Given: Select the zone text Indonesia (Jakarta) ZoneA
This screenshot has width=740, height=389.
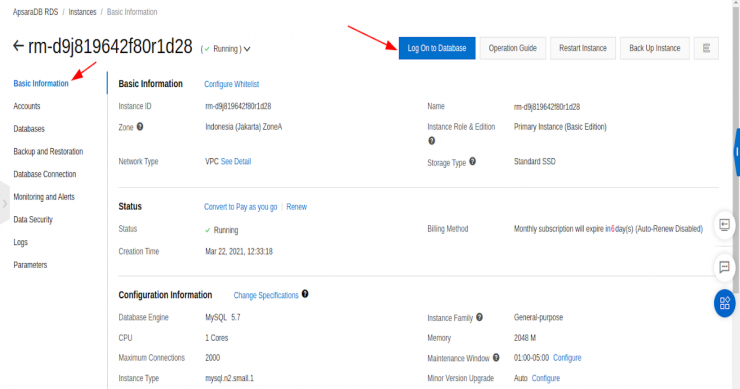Looking at the screenshot, I should (x=244, y=127).
